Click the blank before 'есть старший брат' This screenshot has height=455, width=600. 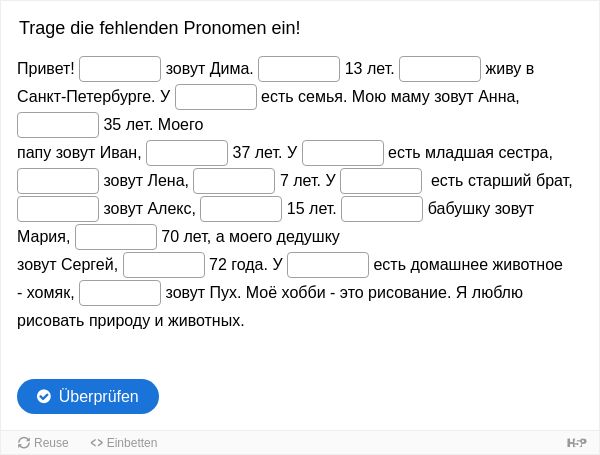(381, 181)
